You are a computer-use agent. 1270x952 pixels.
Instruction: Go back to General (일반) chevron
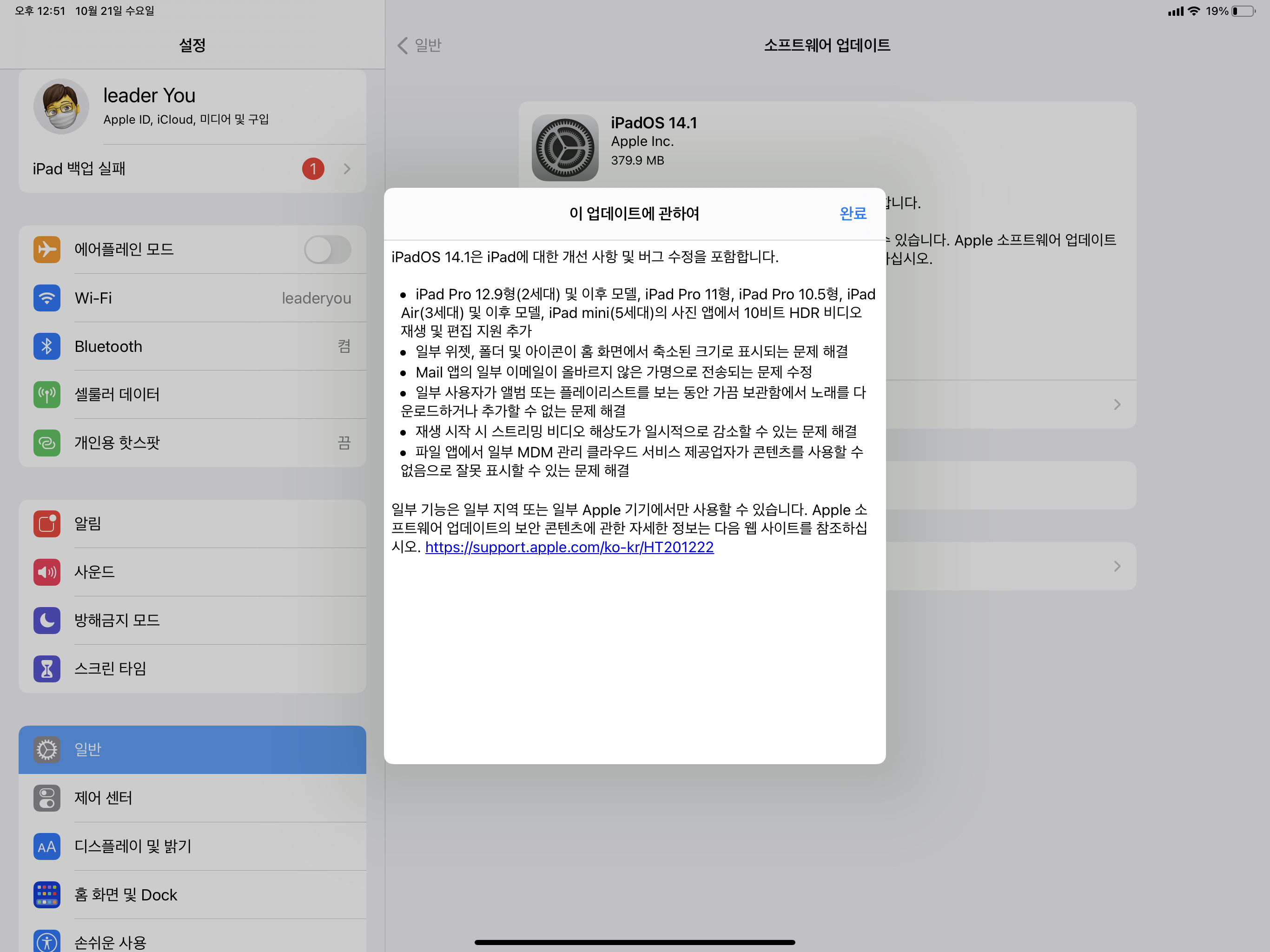coord(403,46)
